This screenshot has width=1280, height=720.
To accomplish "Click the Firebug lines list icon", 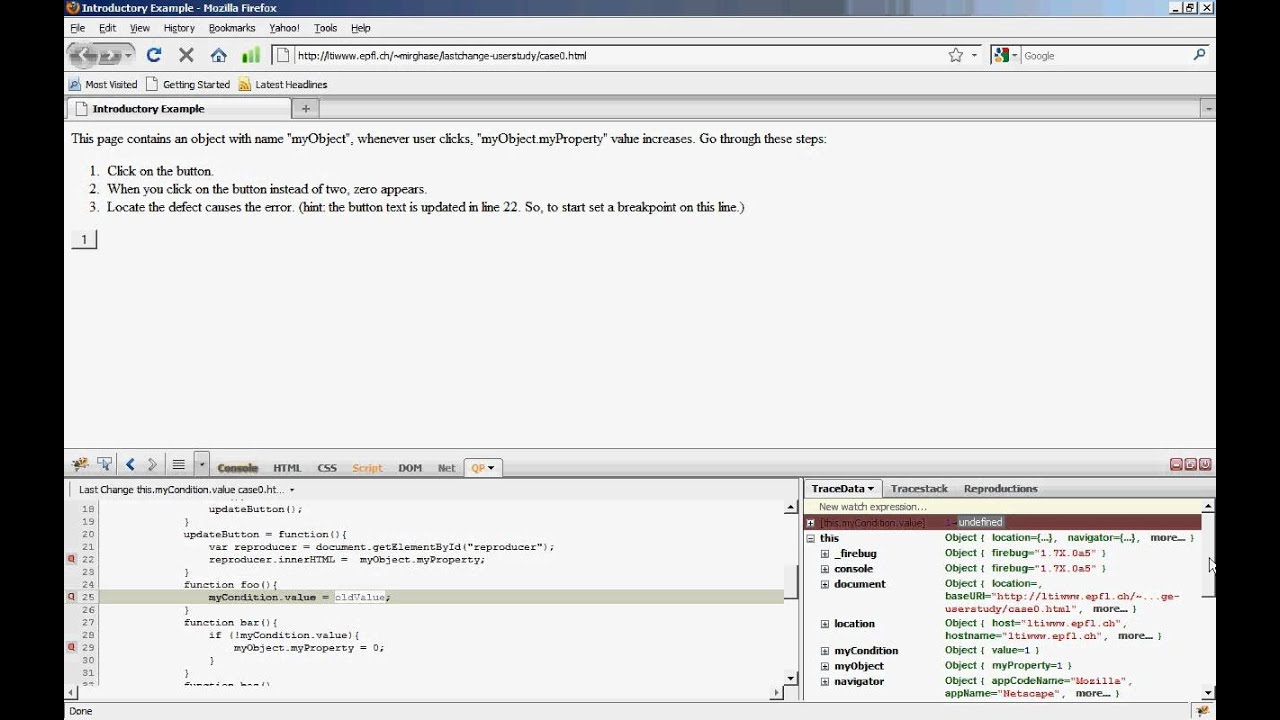I will point(178,464).
